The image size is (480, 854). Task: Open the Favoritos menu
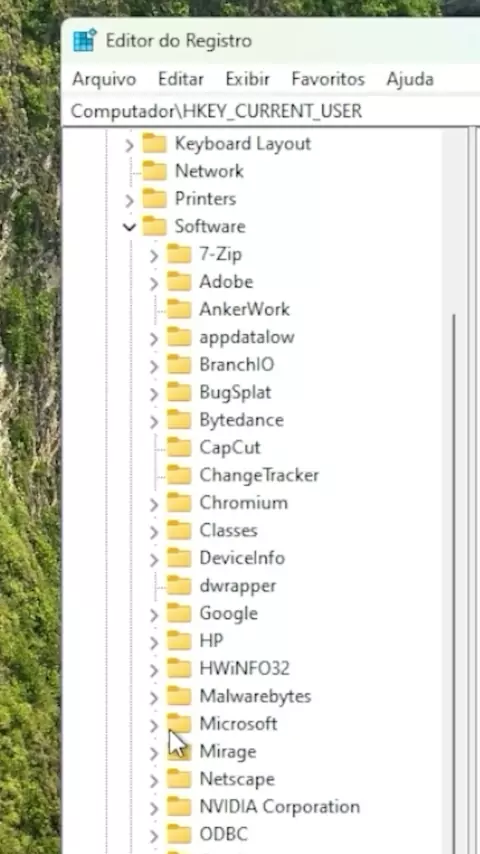[328, 80]
